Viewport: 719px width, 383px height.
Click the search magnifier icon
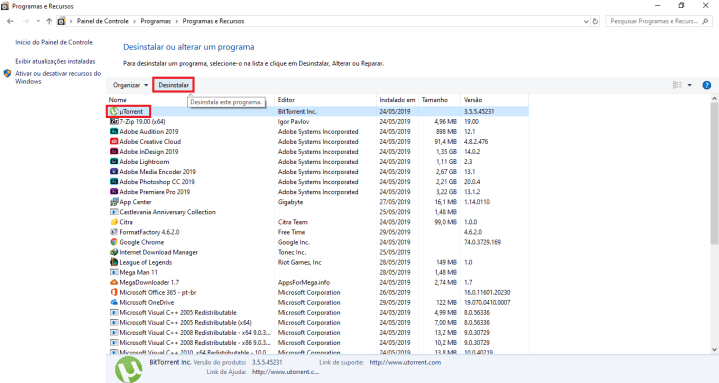pyautogui.click(x=705, y=21)
